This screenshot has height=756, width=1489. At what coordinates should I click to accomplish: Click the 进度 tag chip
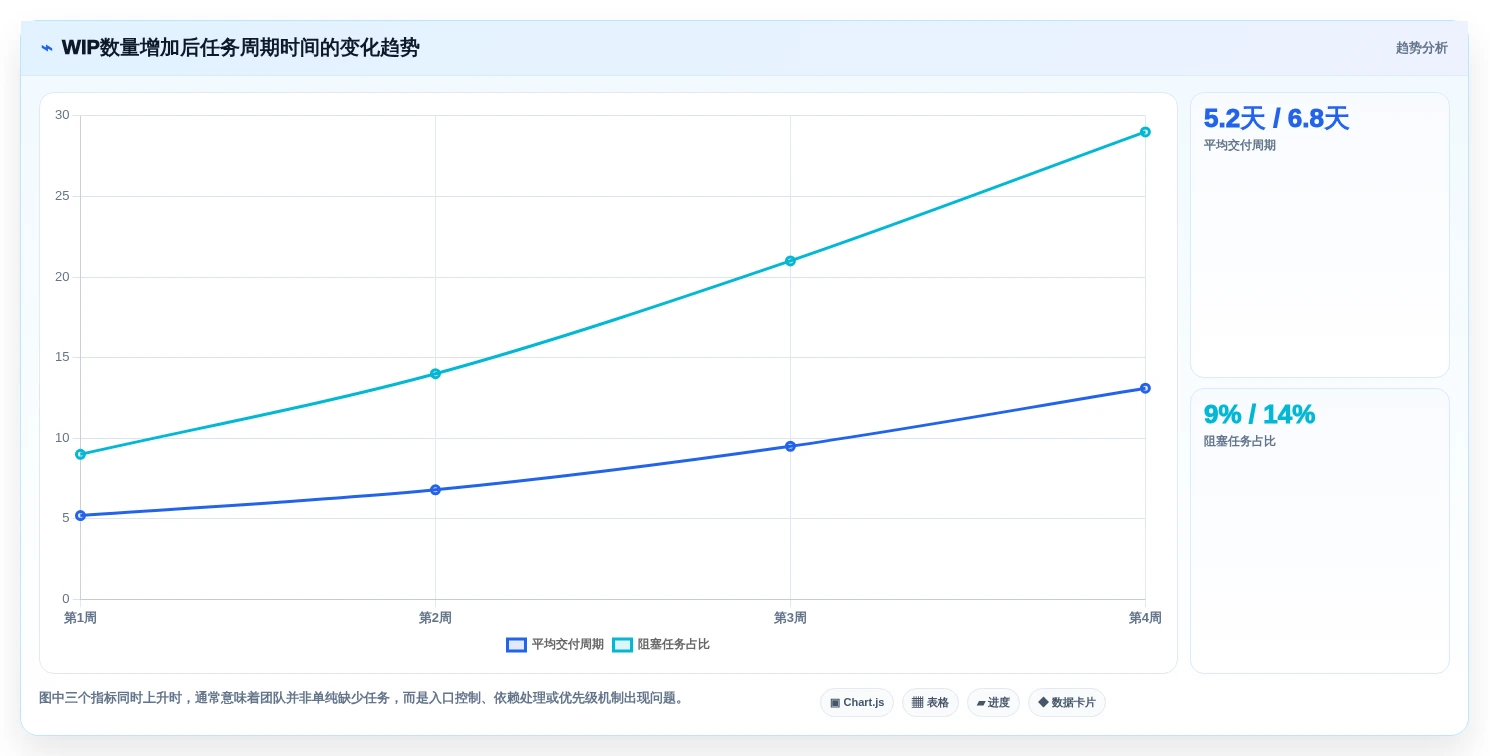click(993, 702)
